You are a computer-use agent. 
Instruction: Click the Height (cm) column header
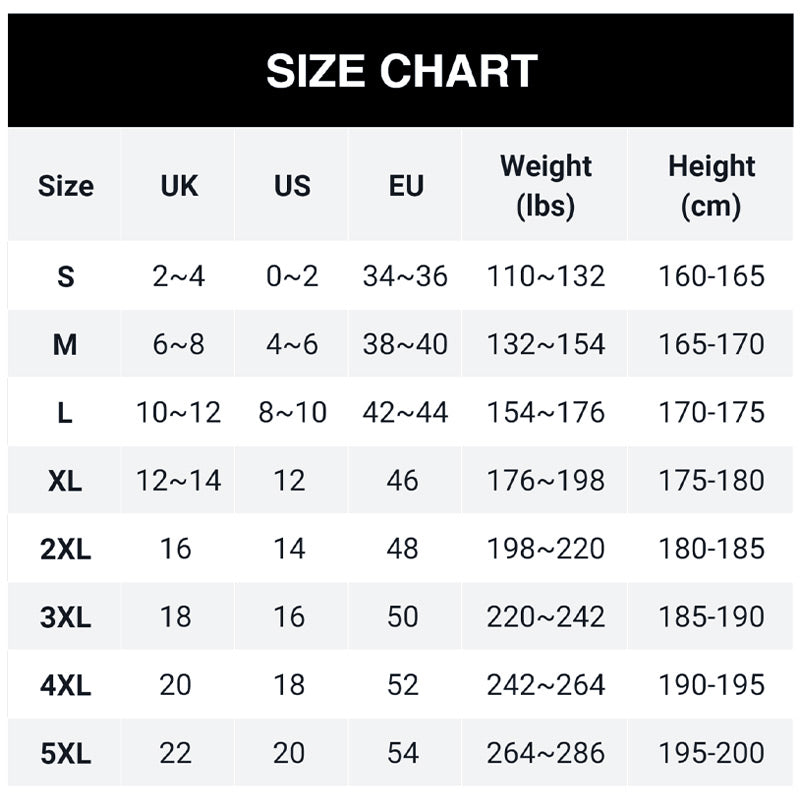click(x=711, y=186)
